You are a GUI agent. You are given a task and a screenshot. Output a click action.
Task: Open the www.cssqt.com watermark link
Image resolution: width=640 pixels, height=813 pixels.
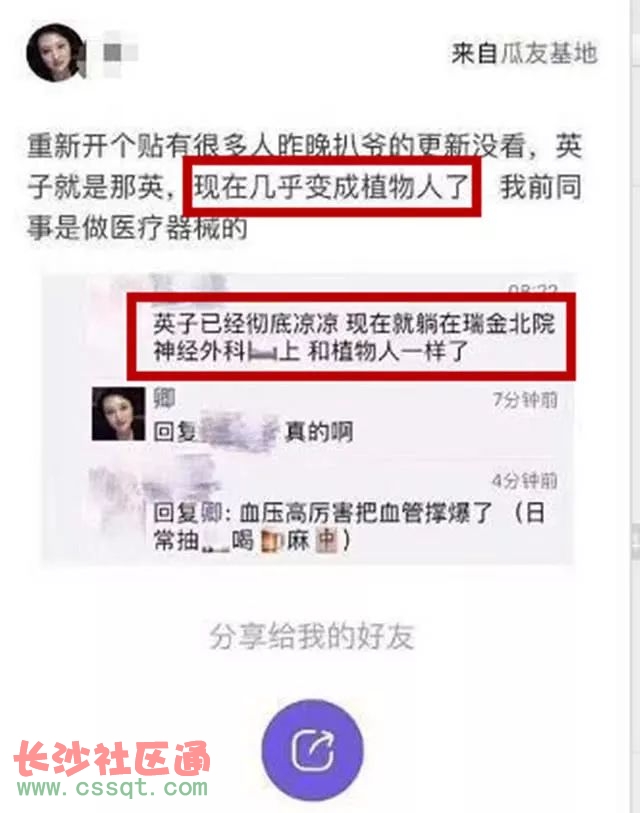click(113, 788)
